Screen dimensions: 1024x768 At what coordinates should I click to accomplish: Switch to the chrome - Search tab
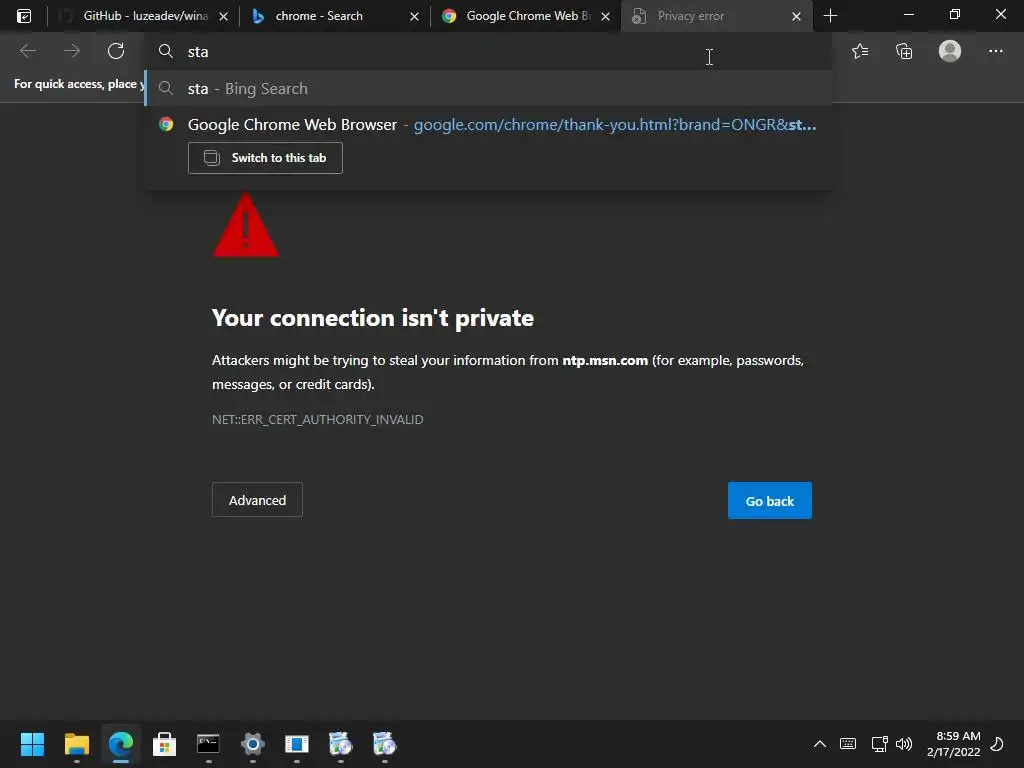[319, 16]
